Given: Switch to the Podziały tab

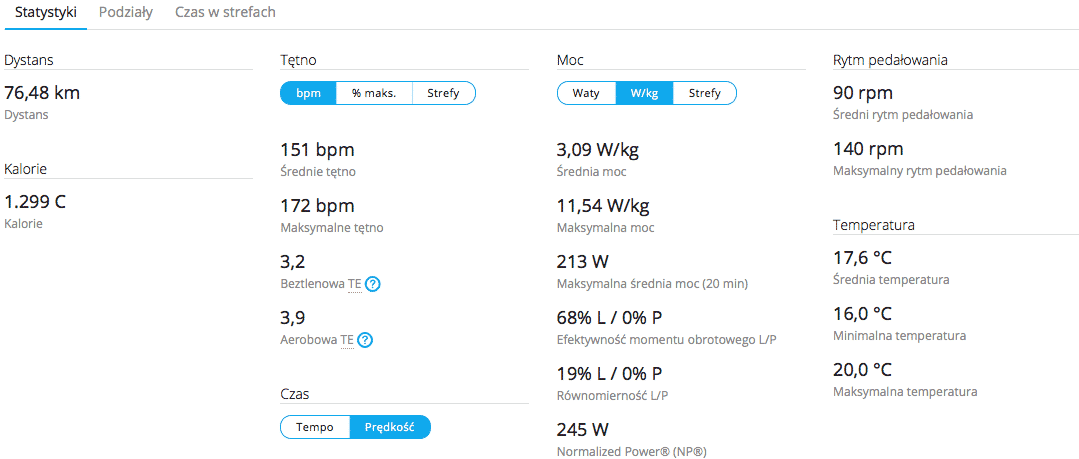Looking at the screenshot, I should click(x=126, y=13).
